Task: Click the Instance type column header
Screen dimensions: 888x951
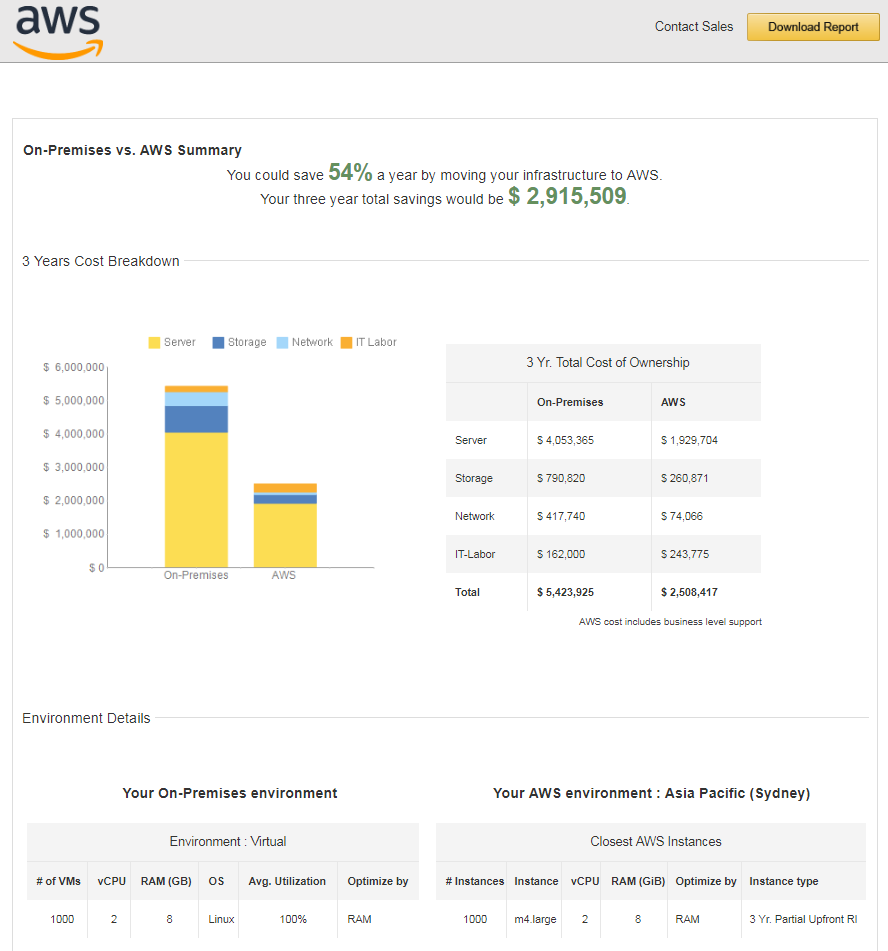Action: (x=784, y=881)
